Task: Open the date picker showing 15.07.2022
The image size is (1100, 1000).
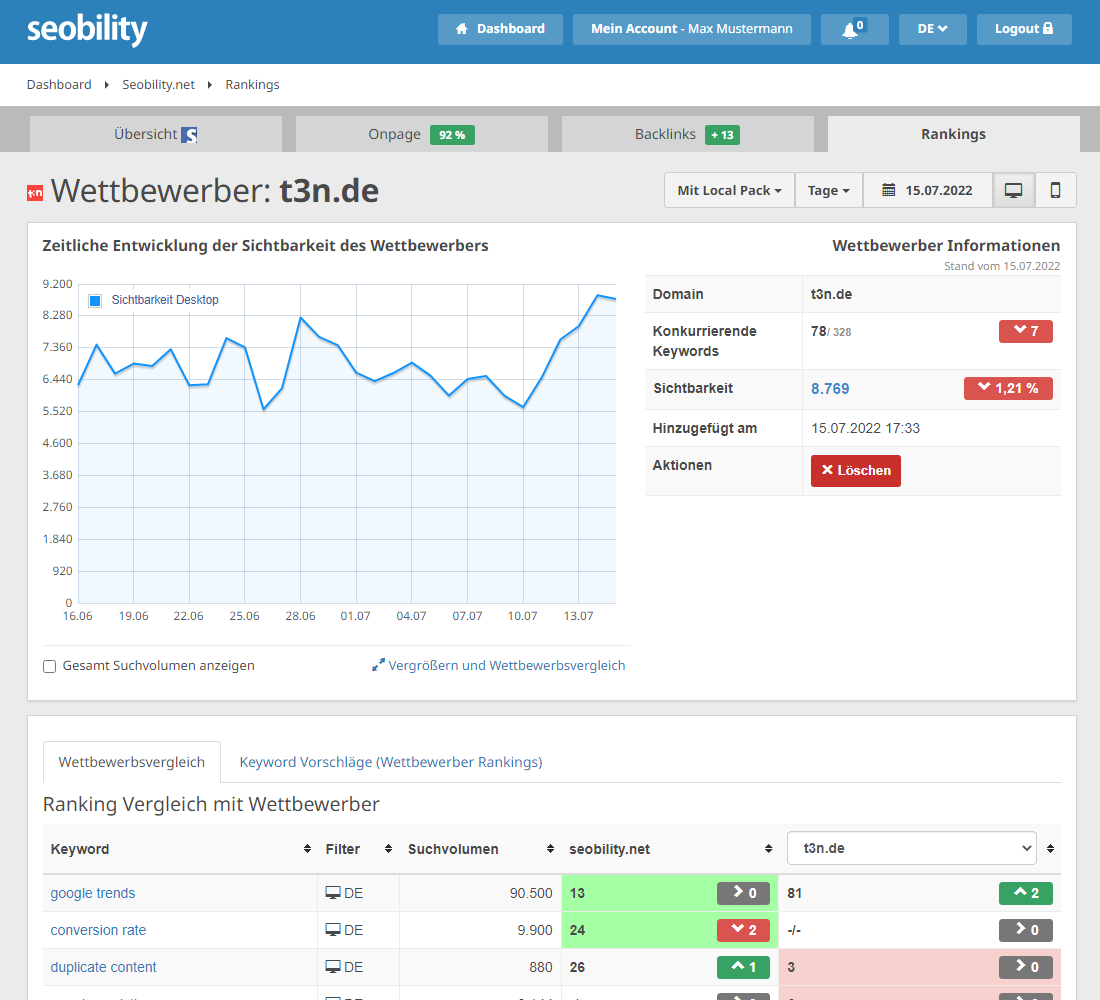Action: pos(927,190)
